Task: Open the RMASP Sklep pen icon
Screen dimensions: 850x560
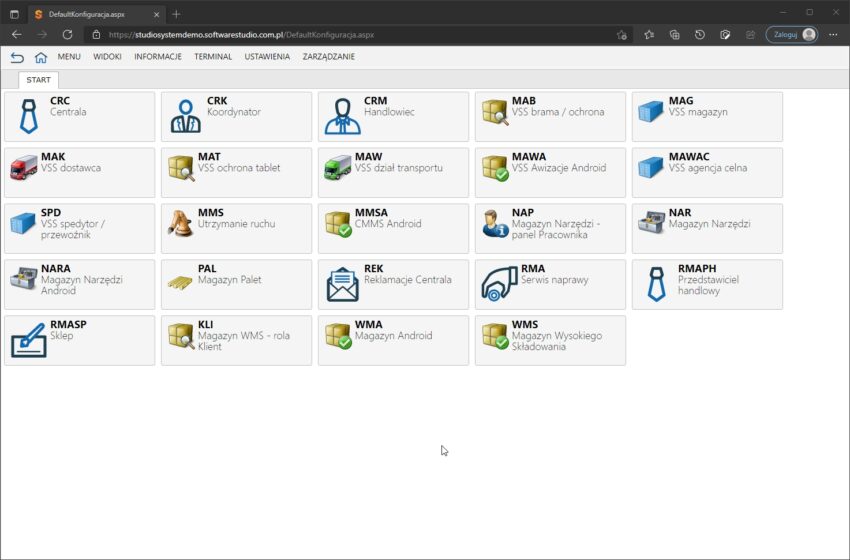Action: coord(28,340)
